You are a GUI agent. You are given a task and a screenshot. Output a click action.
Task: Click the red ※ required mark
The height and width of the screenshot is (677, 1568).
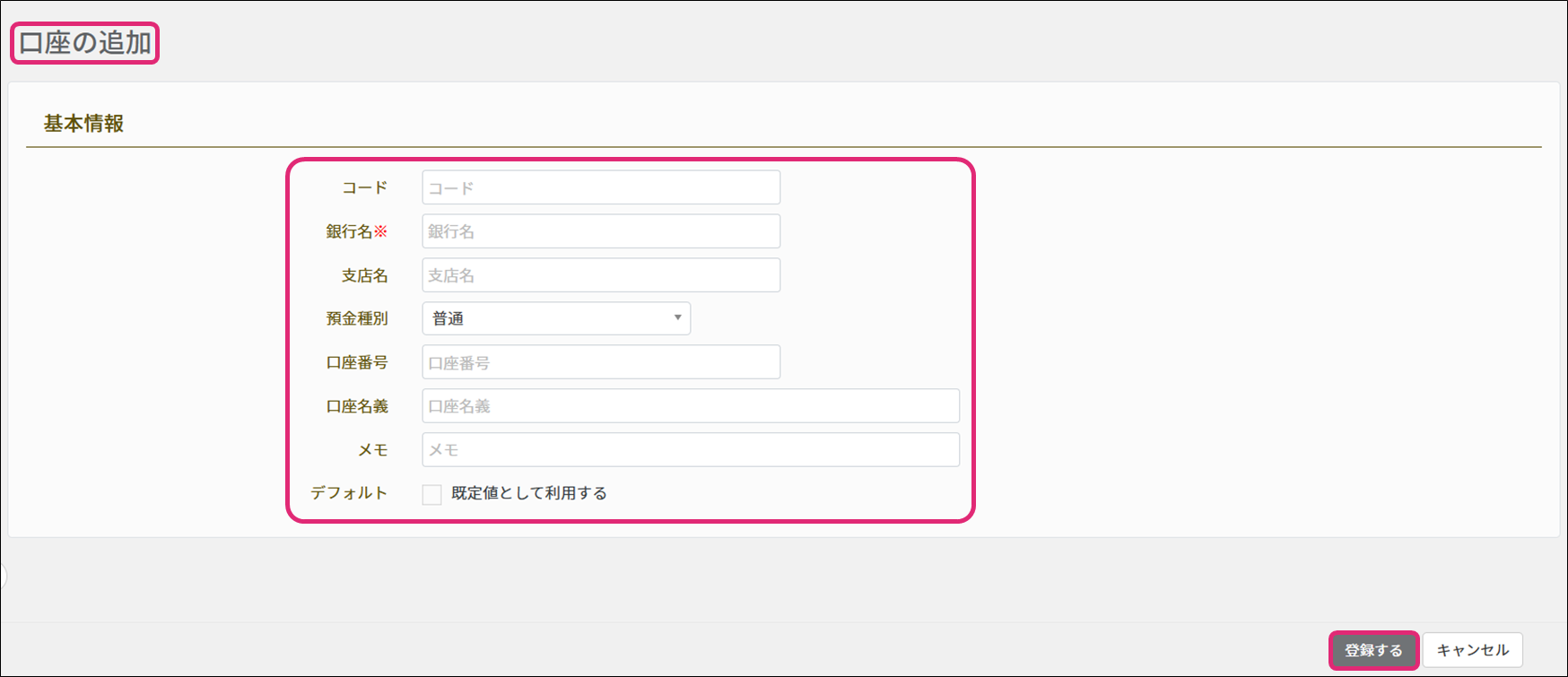[x=381, y=231]
